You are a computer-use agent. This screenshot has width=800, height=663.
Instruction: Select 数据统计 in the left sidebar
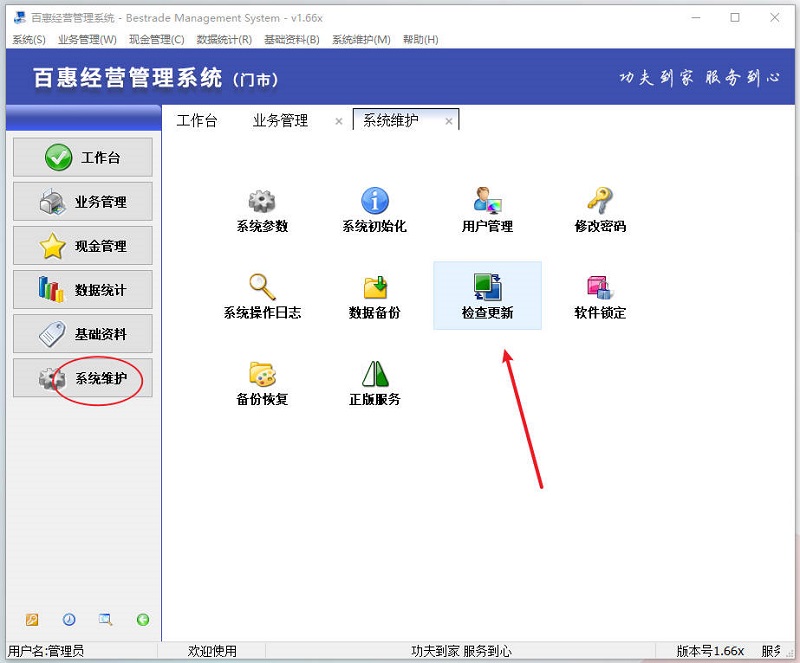82,290
